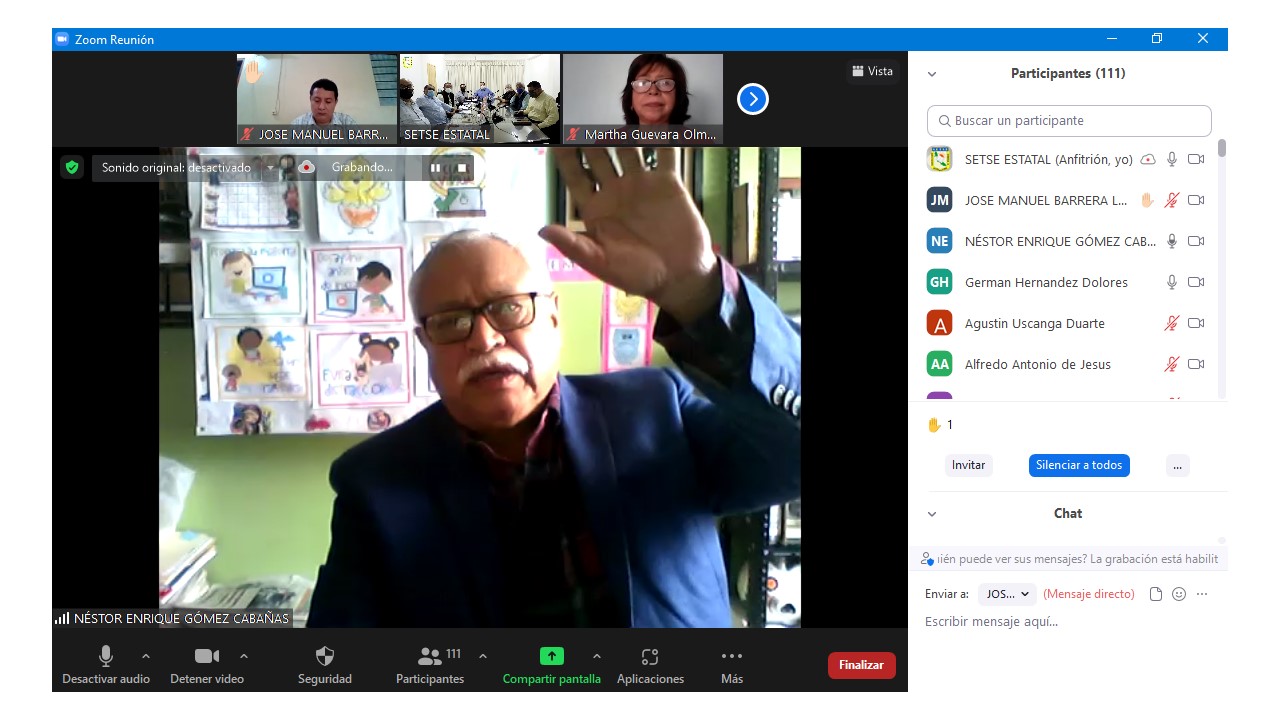Open share options arrow beside Compartir pantalla

click(597, 656)
